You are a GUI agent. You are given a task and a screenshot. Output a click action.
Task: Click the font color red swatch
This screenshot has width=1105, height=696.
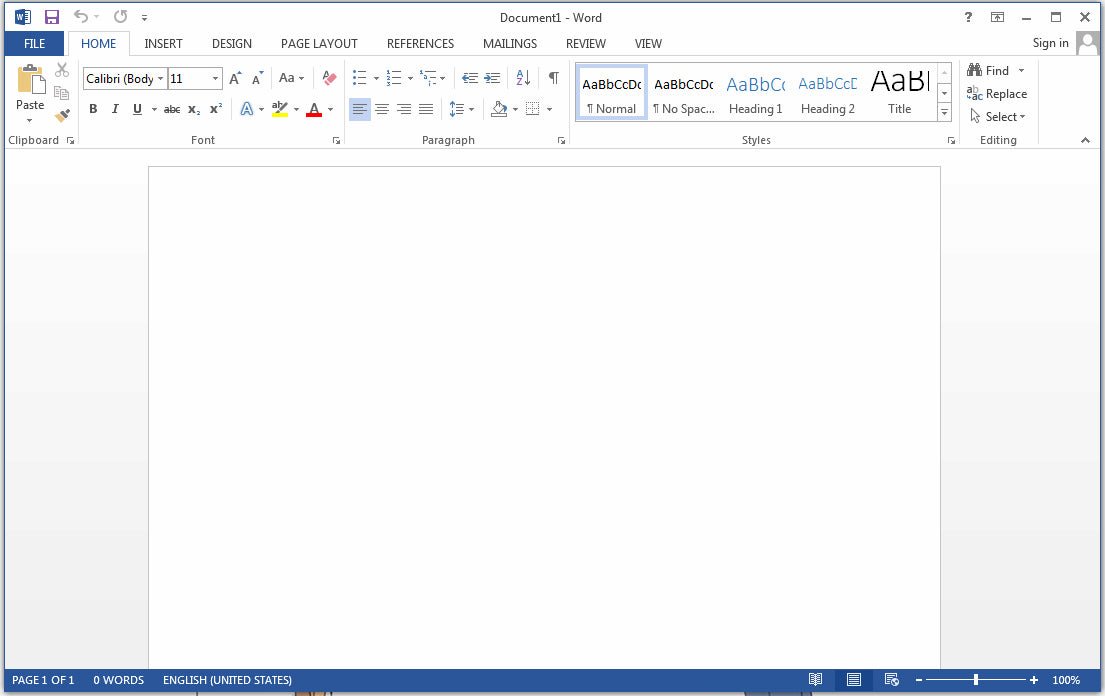coord(313,109)
